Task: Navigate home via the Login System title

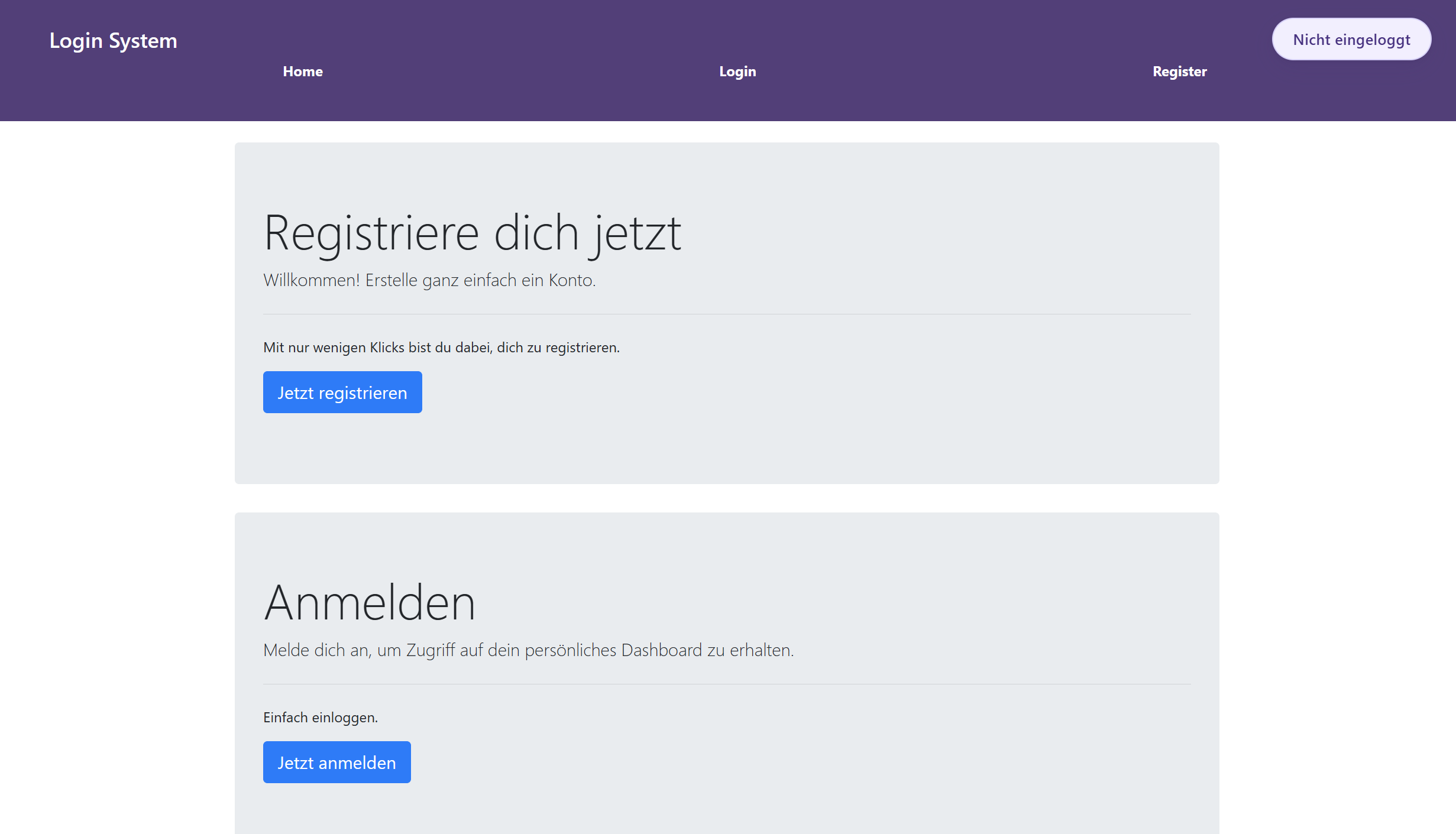Action: click(113, 40)
